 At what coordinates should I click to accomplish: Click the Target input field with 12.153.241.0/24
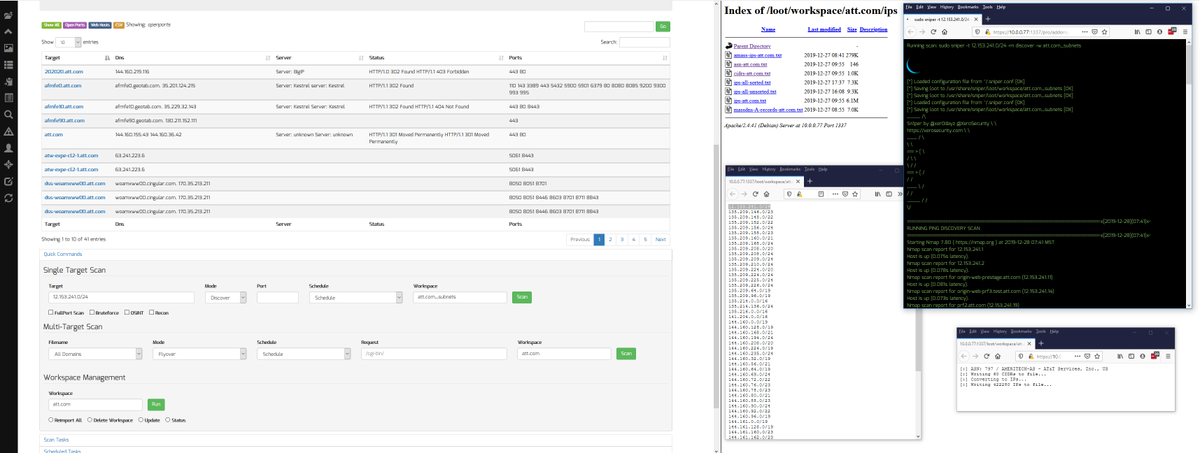coord(121,297)
